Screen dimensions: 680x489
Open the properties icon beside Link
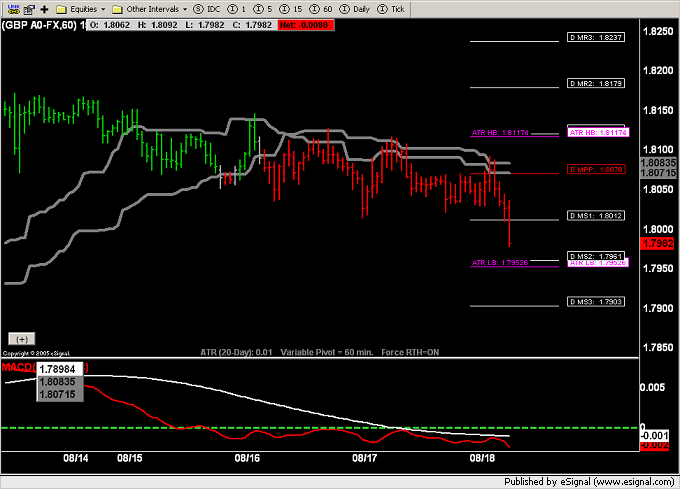point(29,9)
